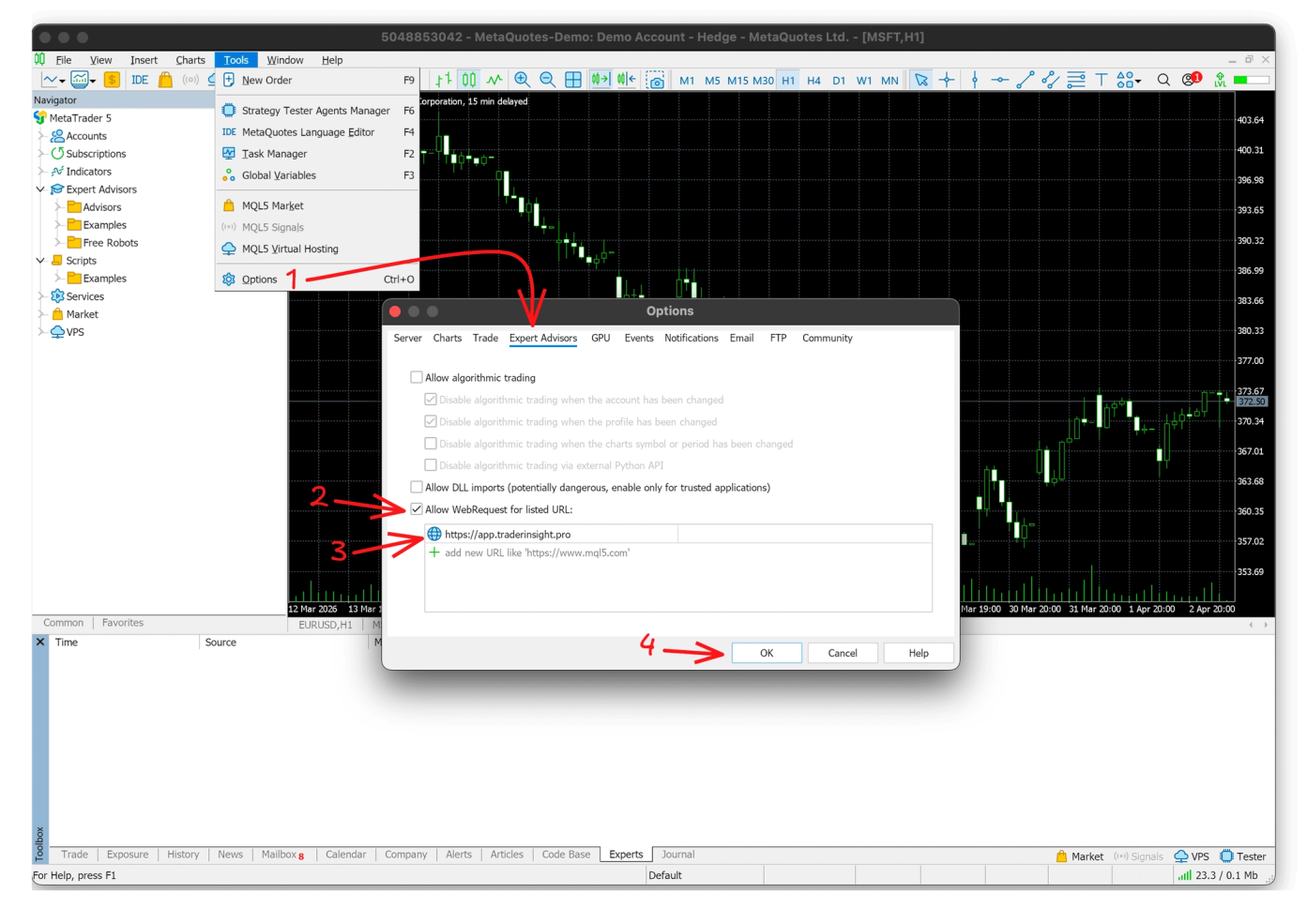
Task: Click Cancel in Options dialog
Action: (843, 653)
